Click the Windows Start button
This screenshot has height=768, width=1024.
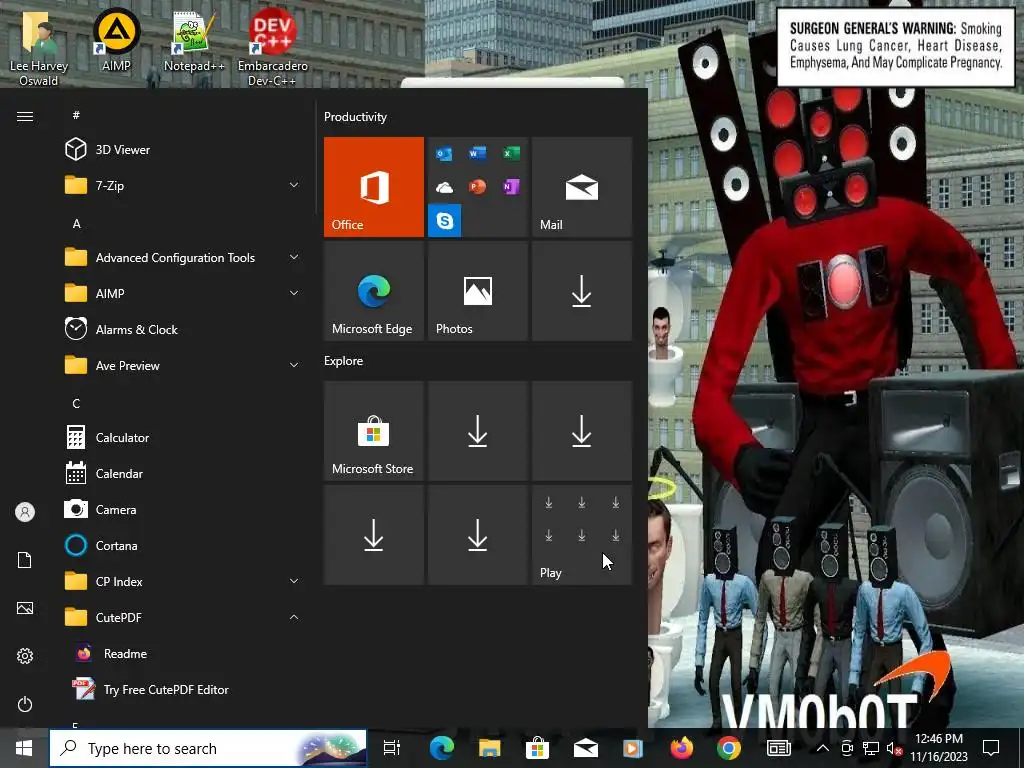(24, 748)
